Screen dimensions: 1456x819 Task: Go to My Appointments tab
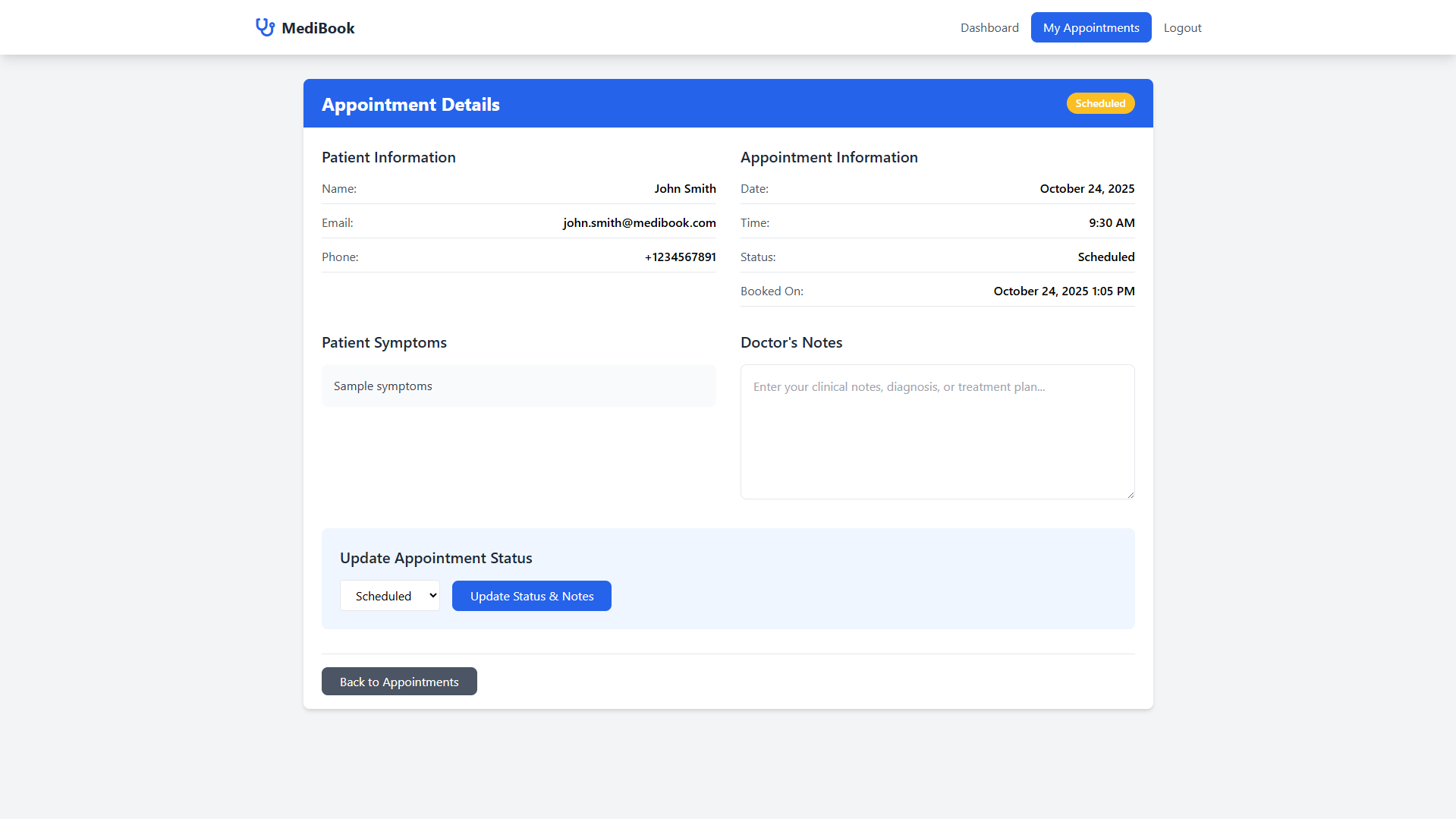[1090, 27]
